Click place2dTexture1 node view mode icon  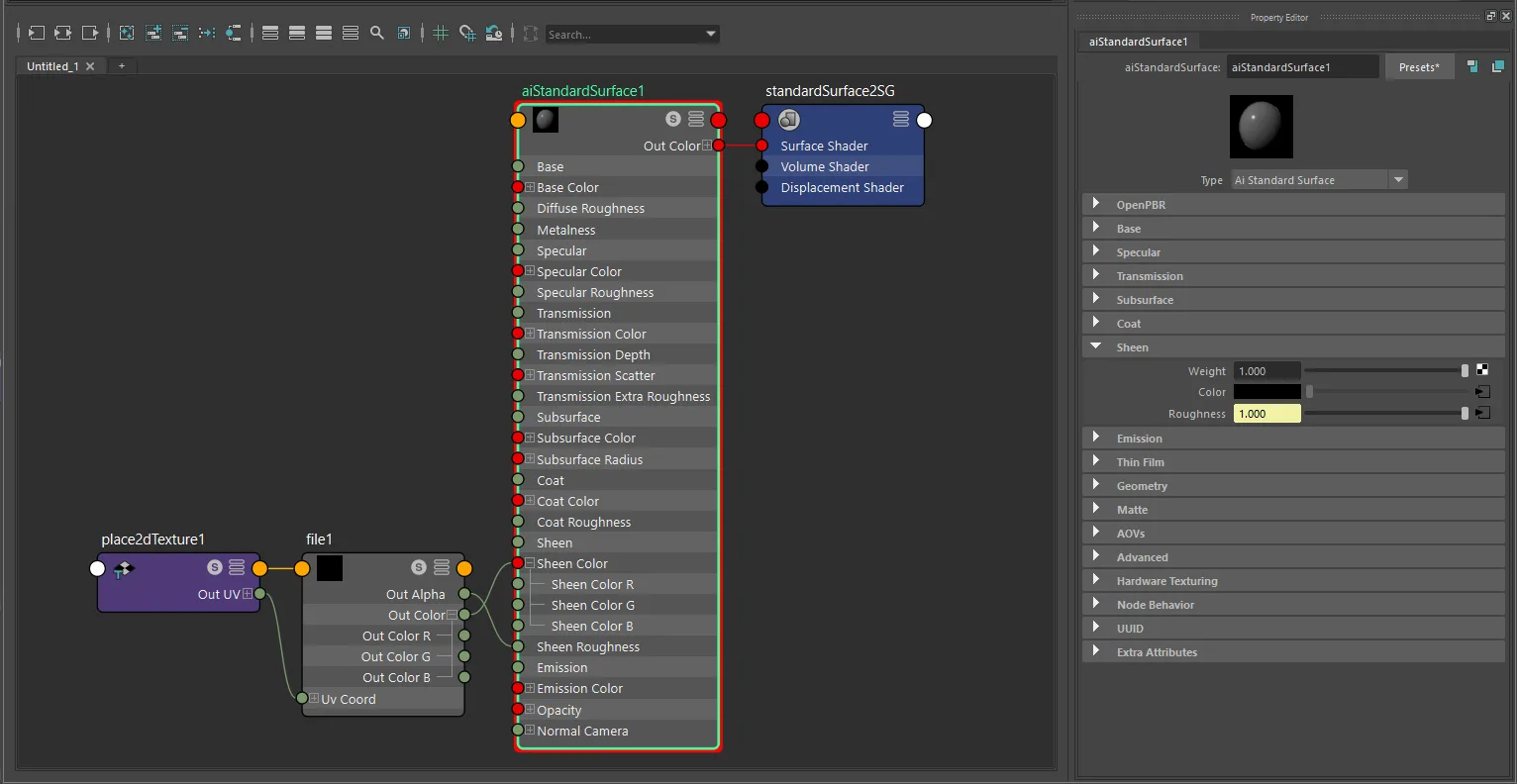(237, 567)
